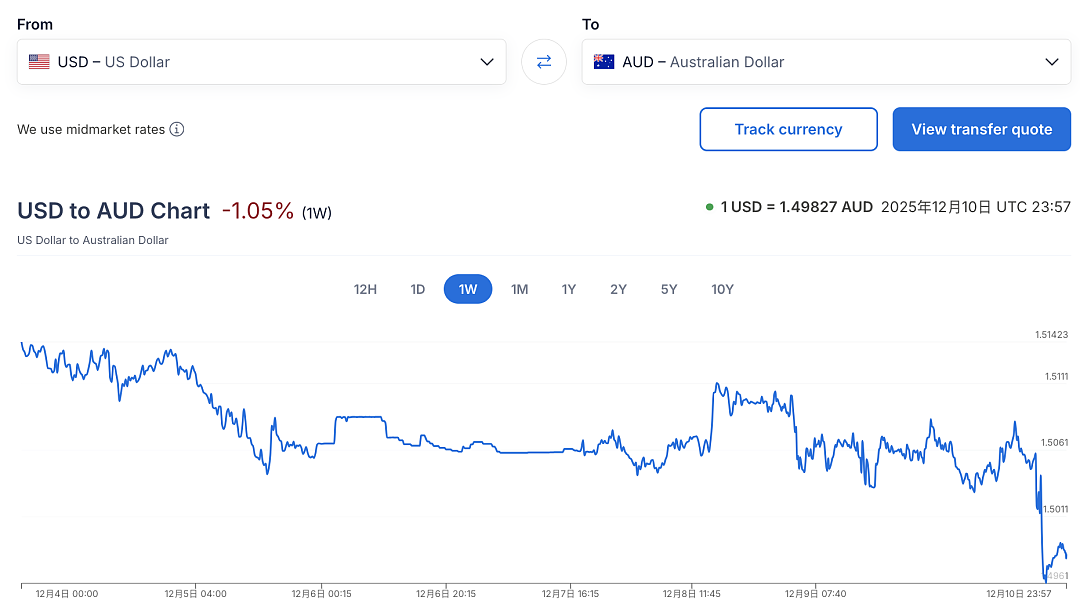The height and width of the screenshot is (604, 1080).
Task: Click the US Dollar to Australian Dollar subtitle
Action: click(x=93, y=240)
